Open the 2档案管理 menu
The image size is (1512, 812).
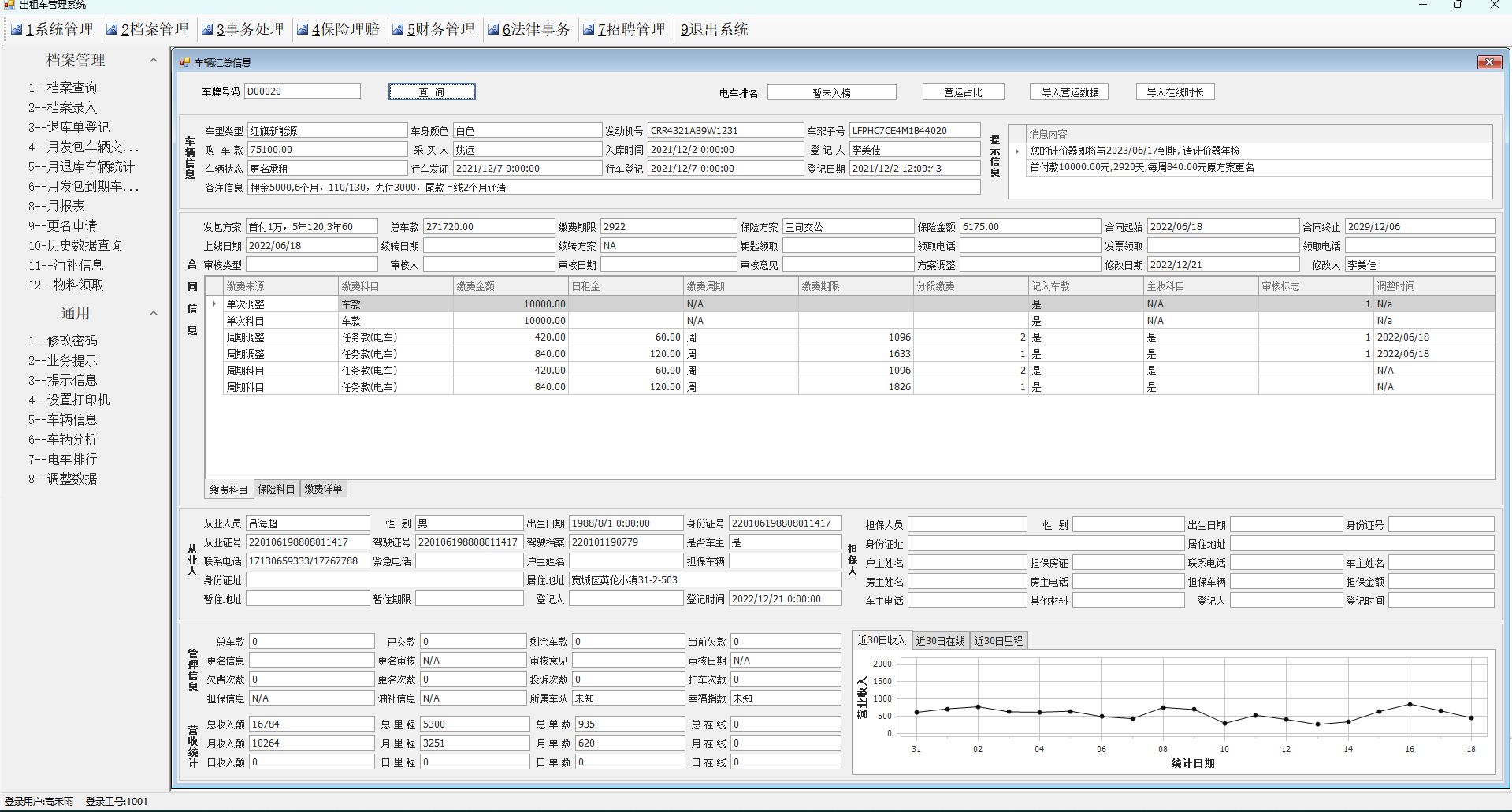(x=154, y=30)
